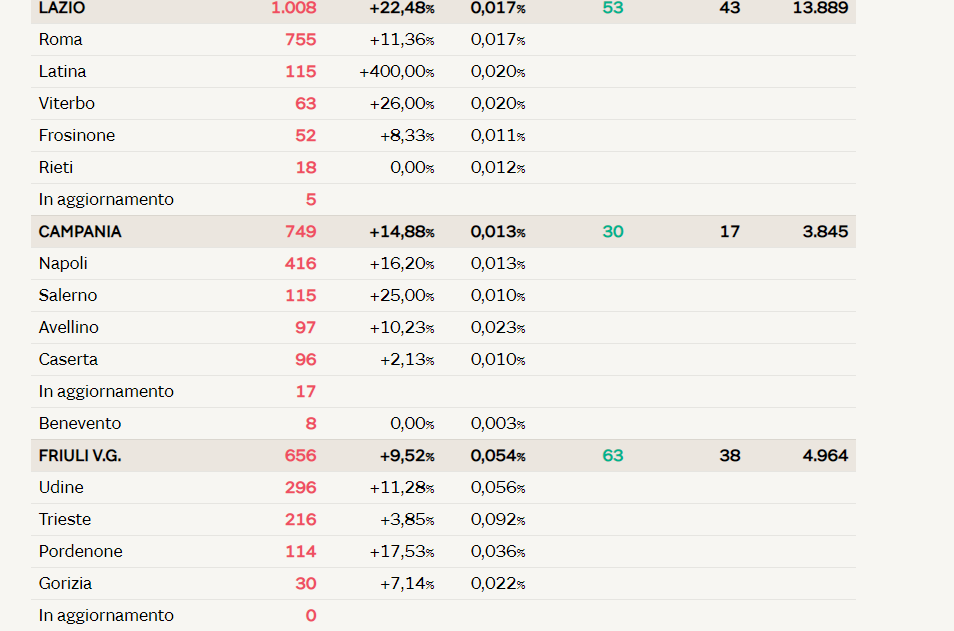954x631 pixels.
Task: Click Trieste's percentage 0,092%
Action: click(x=498, y=520)
